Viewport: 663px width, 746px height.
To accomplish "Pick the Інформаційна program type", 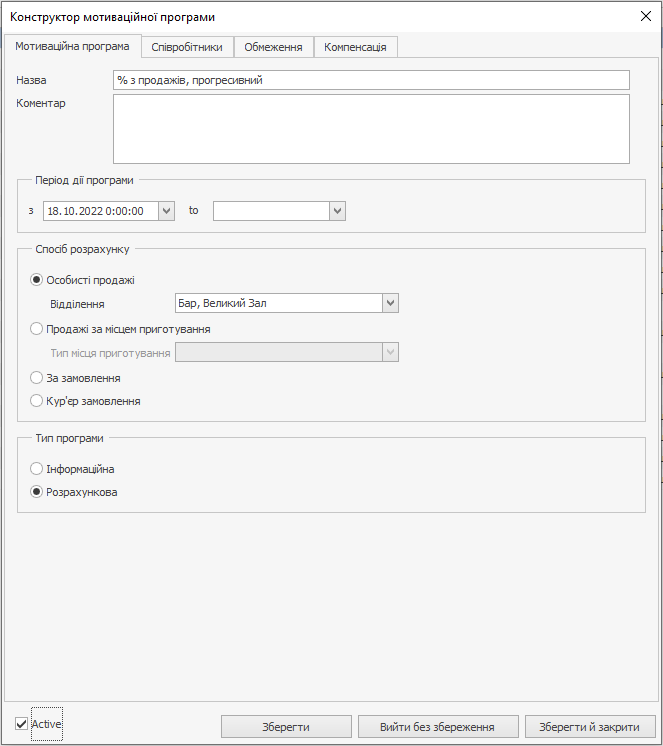I will pyautogui.click(x=38, y=469).
